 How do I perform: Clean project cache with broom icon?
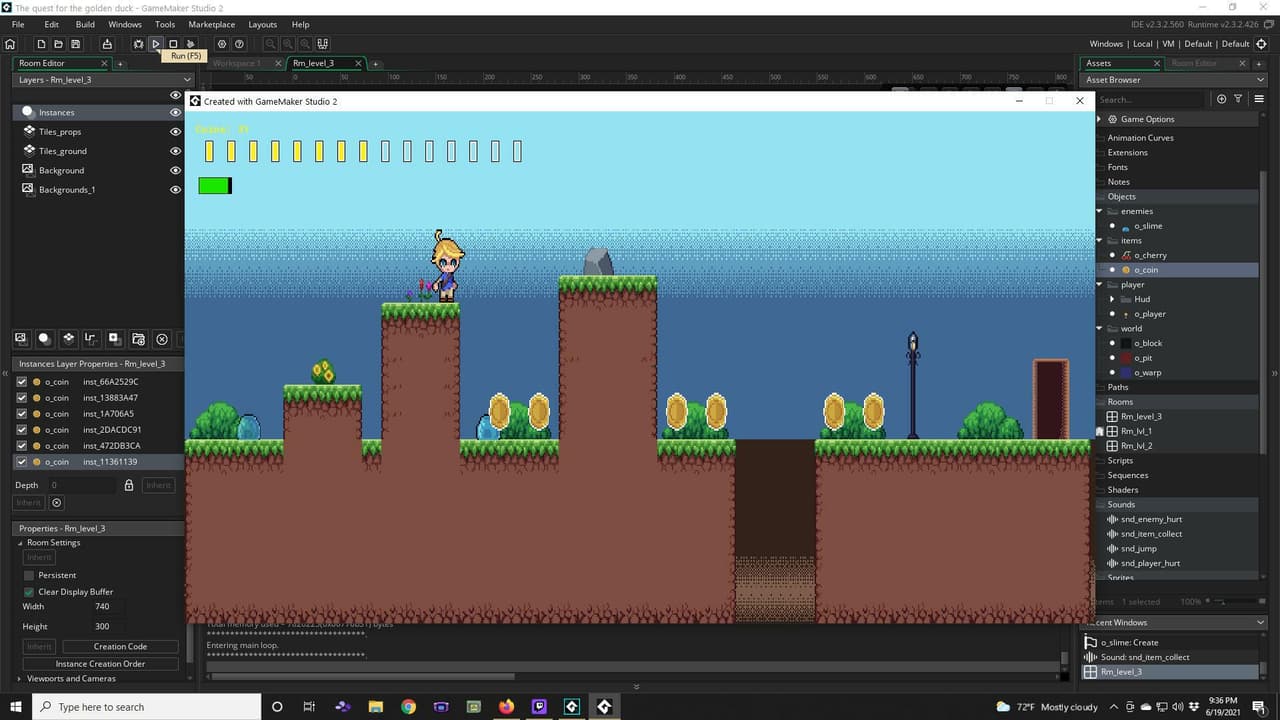click(190, 44)
